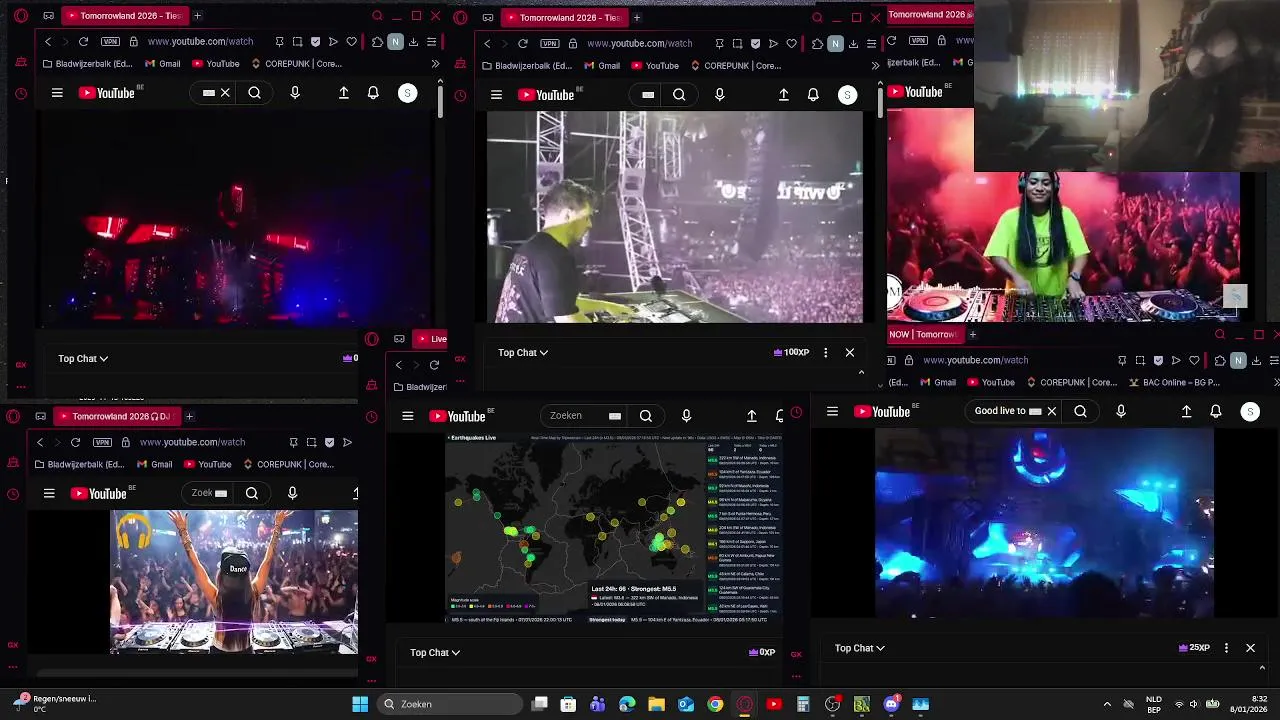Open Gmail bookmark in top-left window

163,64
